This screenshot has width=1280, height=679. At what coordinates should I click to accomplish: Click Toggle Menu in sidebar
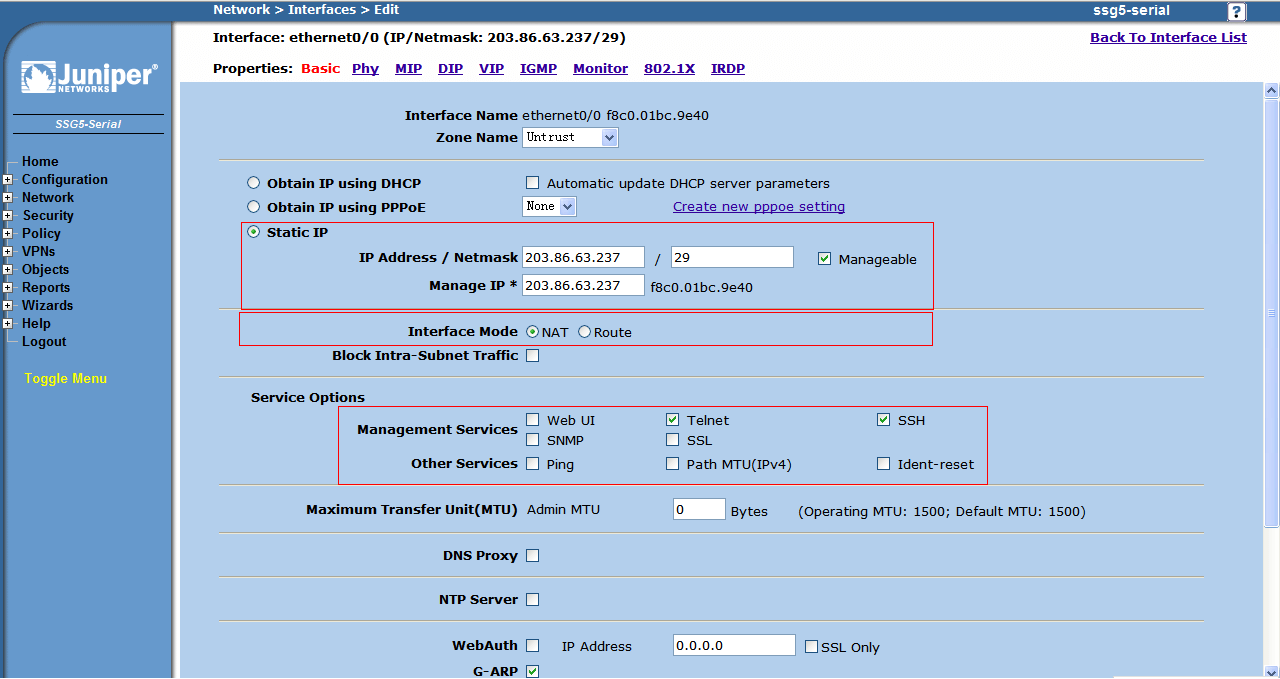[66, 379]
